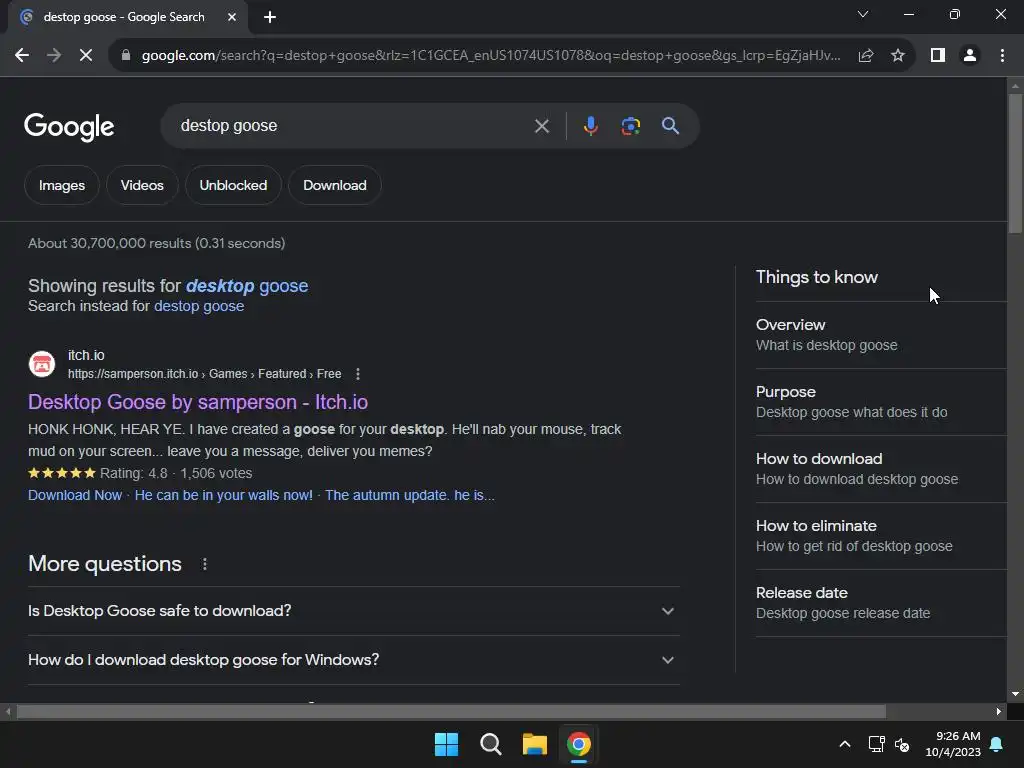Image resolution: width=1024 pixels, height=768 pixels.
Task: Filter results by Videos
Action: coord(142,185)
